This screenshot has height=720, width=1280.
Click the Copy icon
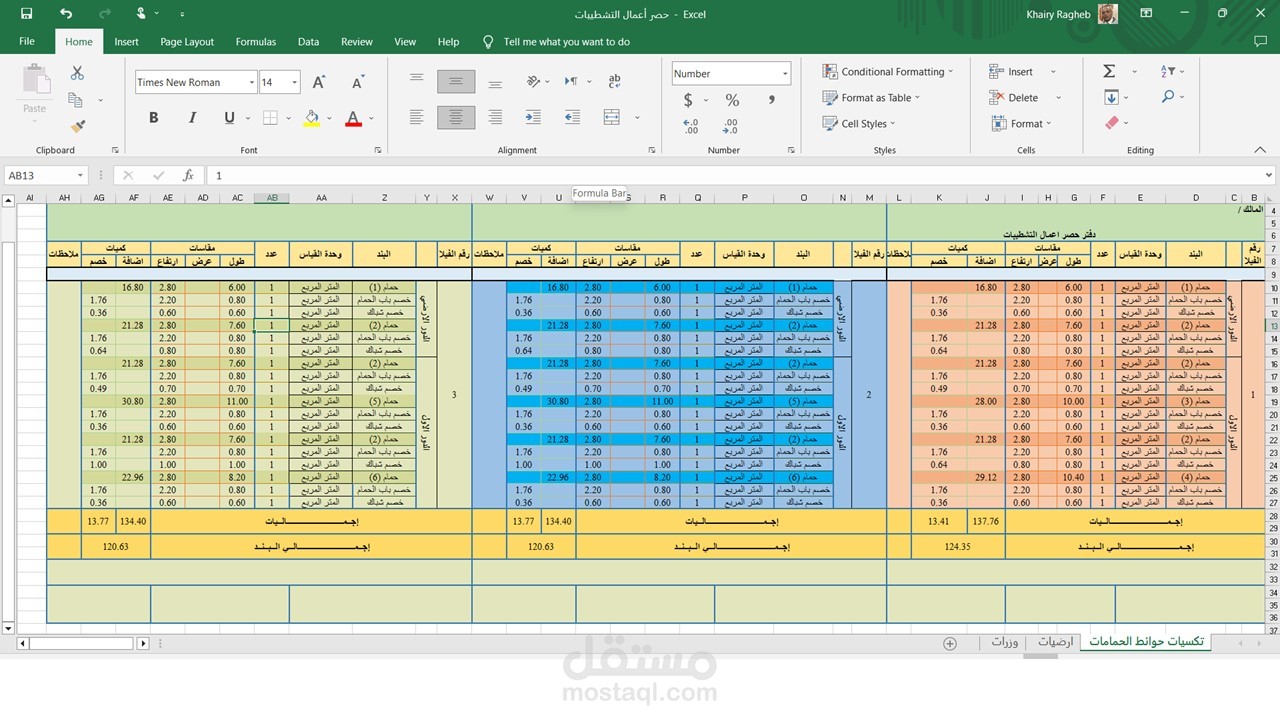coord(75,99)
